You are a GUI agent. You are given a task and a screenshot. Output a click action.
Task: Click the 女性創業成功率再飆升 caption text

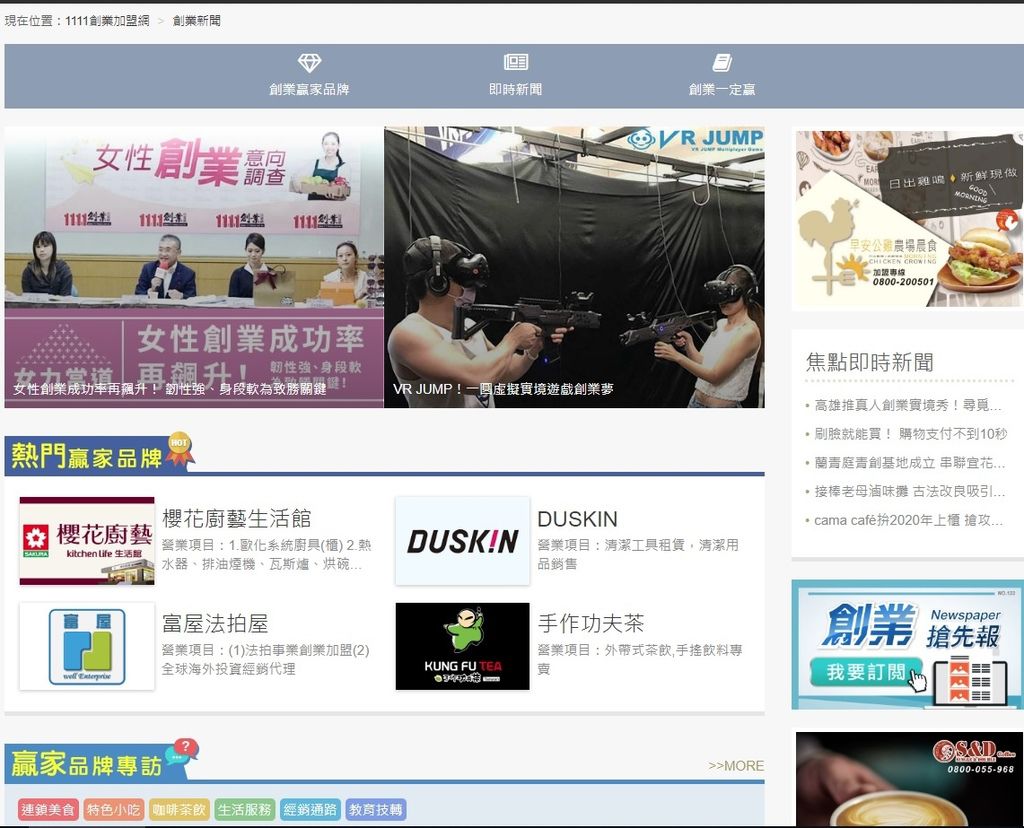click(170, 389)
